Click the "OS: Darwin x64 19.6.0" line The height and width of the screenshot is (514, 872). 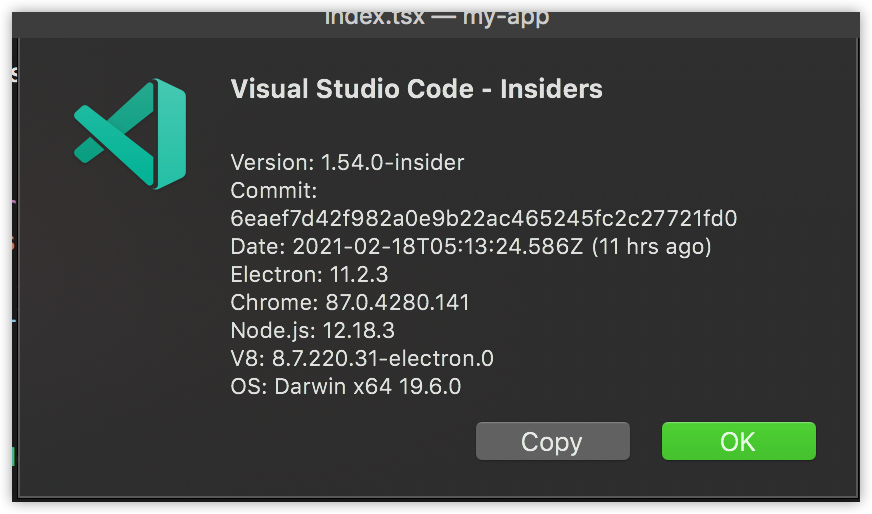346,386
